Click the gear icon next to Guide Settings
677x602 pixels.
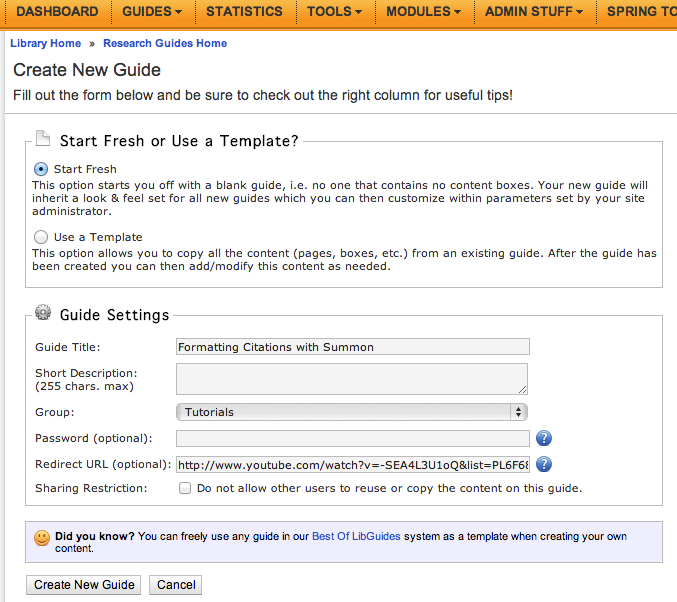(43, 313)
